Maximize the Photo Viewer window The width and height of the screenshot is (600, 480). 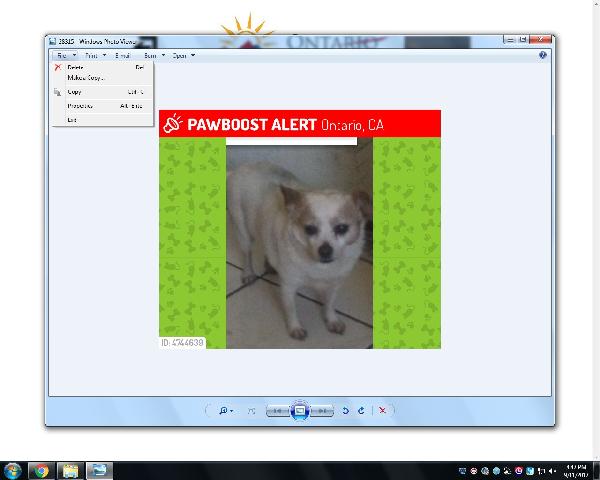(x=522, y=39)
